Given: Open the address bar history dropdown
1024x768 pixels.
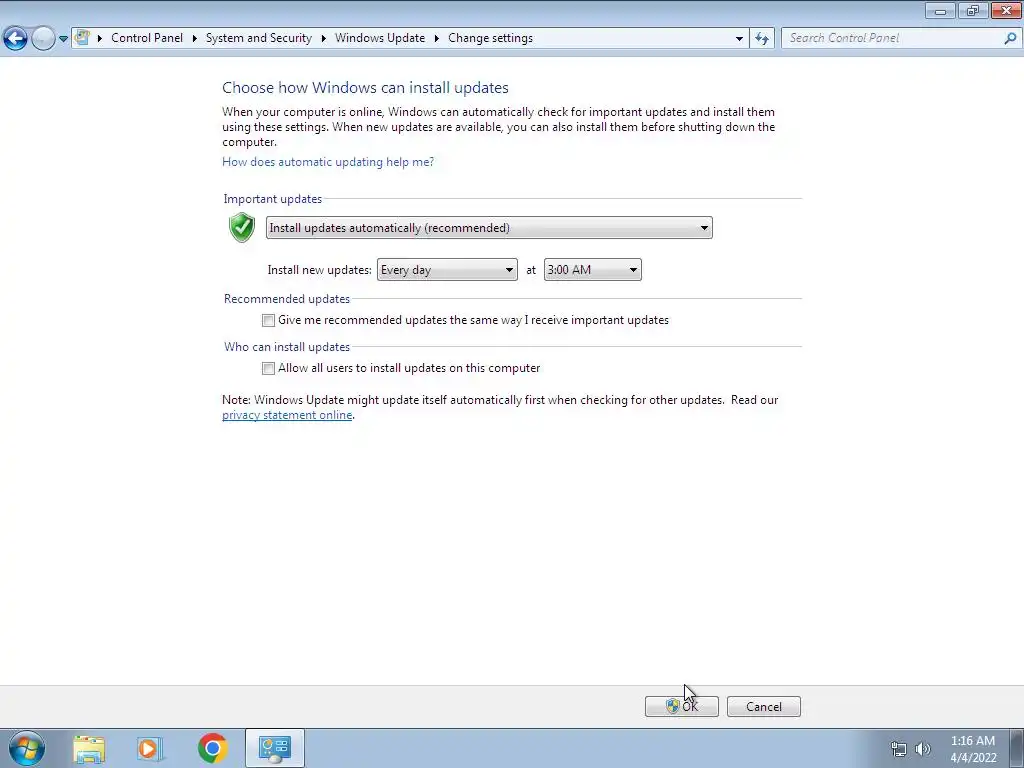Looking at the screenshot, I should coord(739,39).
